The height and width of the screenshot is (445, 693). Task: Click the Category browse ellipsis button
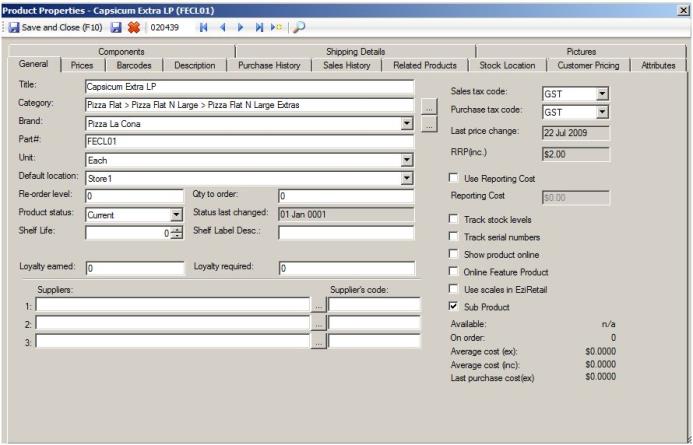(x=428, y=104)
